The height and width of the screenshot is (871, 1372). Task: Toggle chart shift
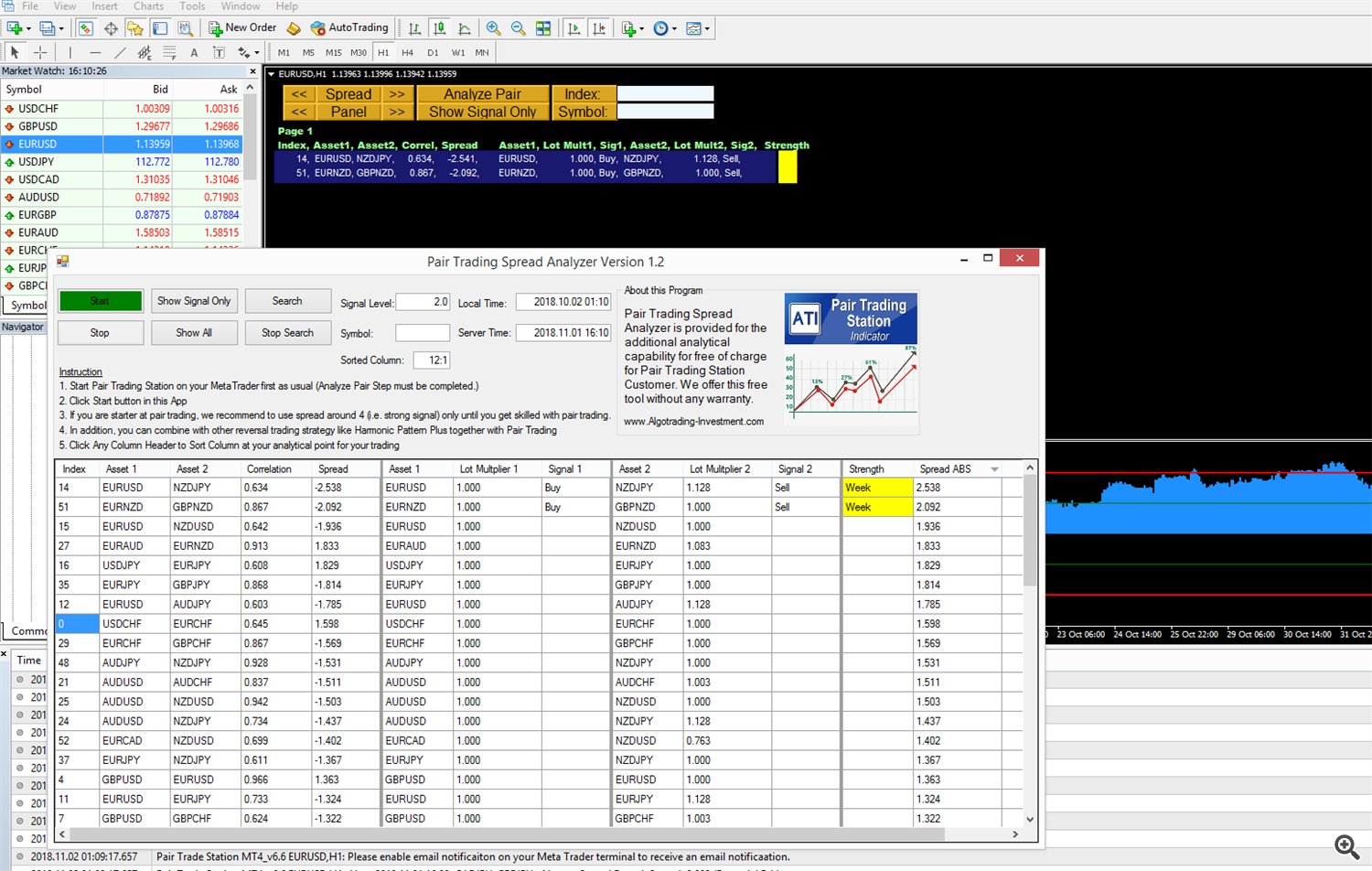pyautogui.click(x=599, y=28)
